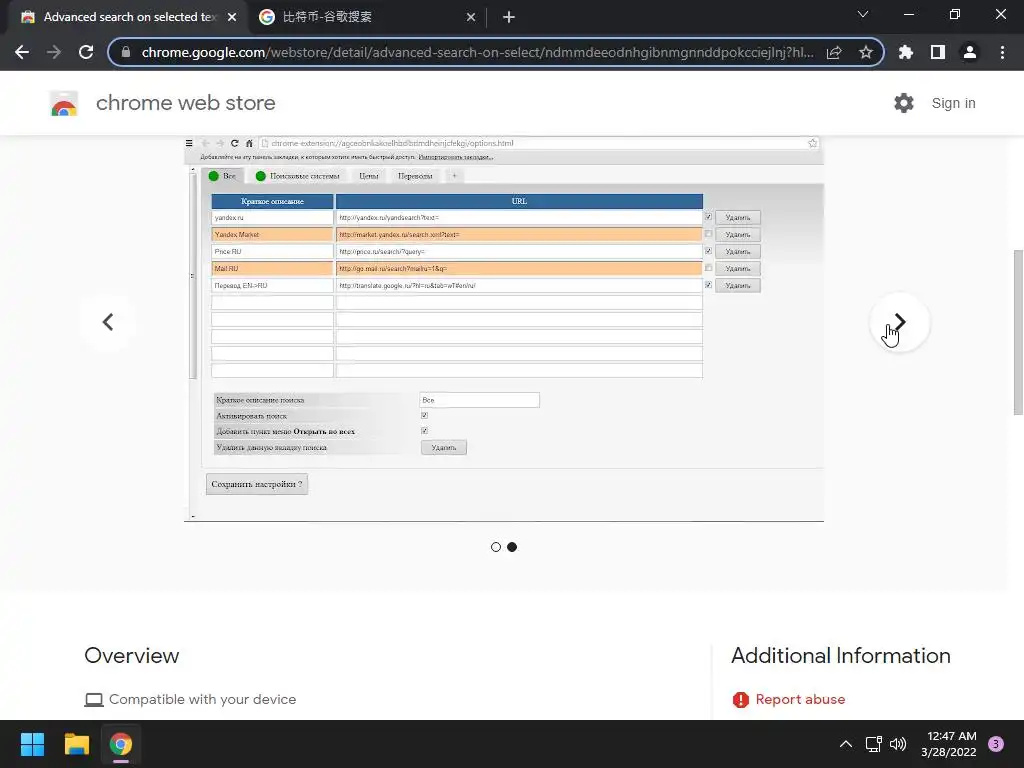Go back to the previous page
The width and height of the screenshot is (1024, 768).
22,52
